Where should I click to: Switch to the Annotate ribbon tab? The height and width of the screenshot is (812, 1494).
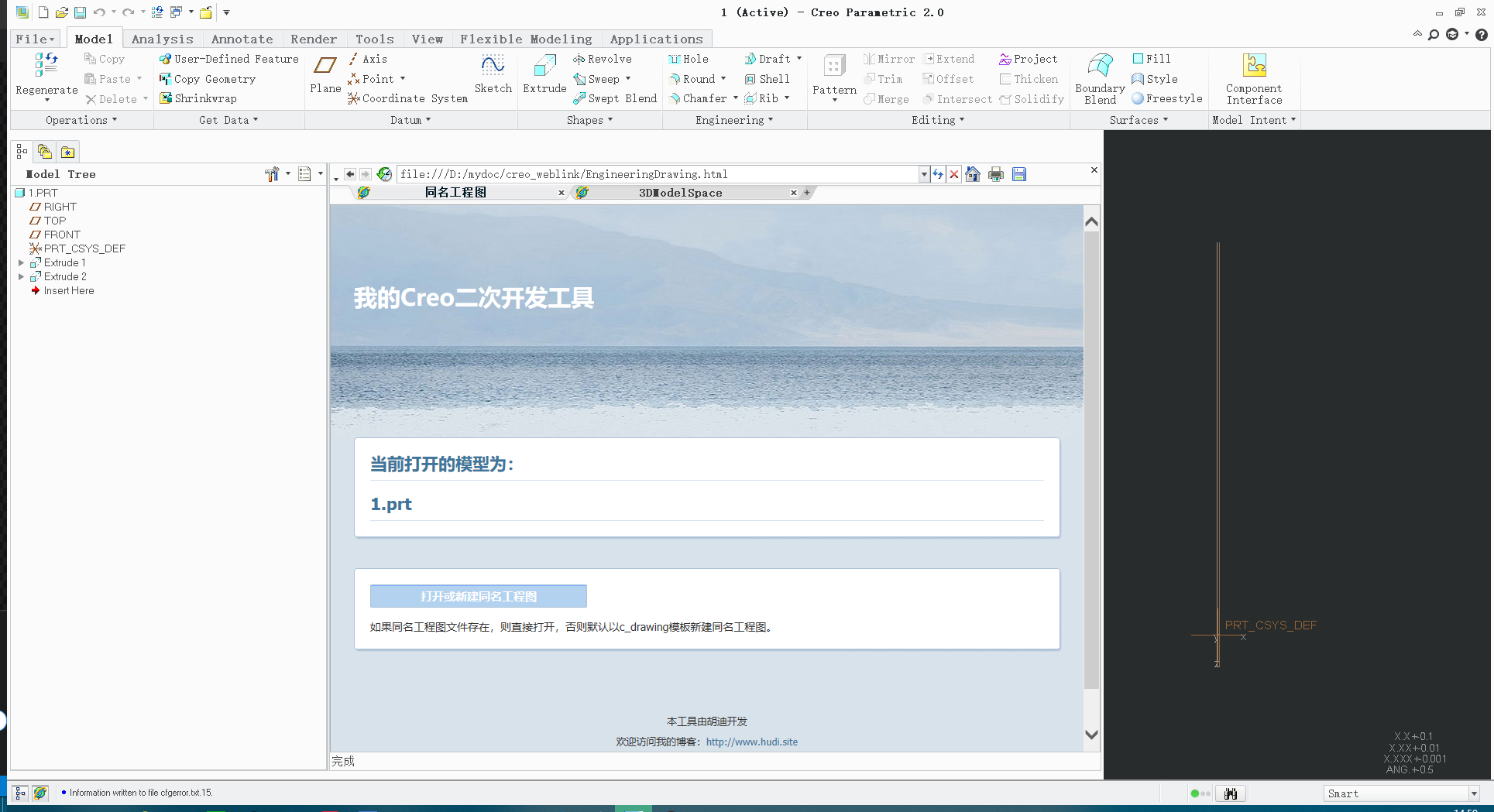[242, 39]
